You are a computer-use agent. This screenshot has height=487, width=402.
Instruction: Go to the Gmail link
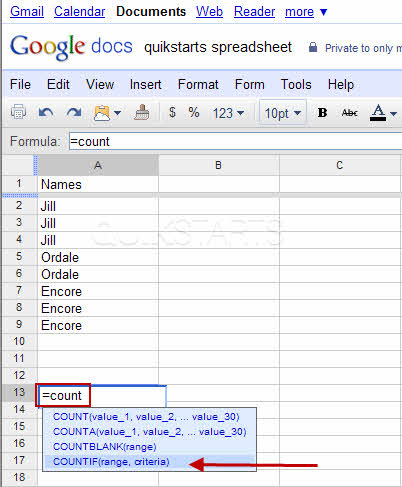point(27,12)
